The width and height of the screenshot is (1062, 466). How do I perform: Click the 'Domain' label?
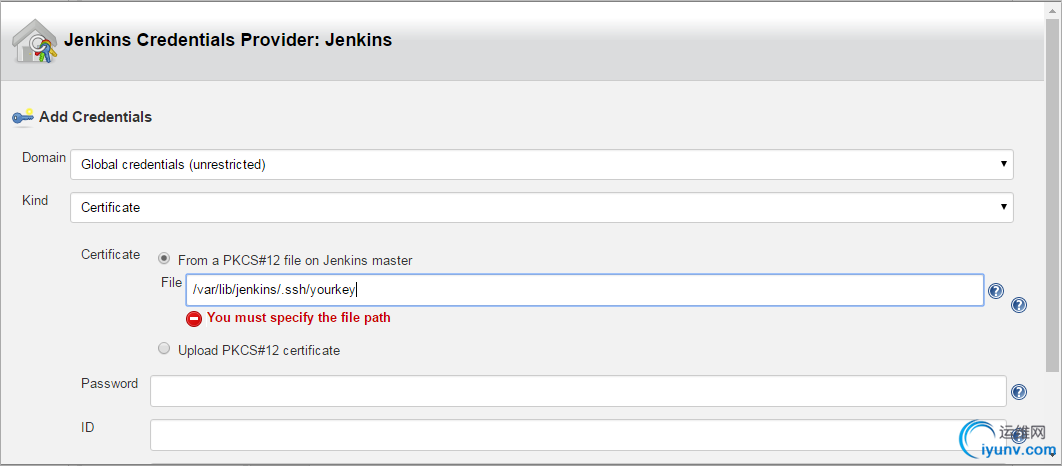pyautogui.click(x=44, y=158)
